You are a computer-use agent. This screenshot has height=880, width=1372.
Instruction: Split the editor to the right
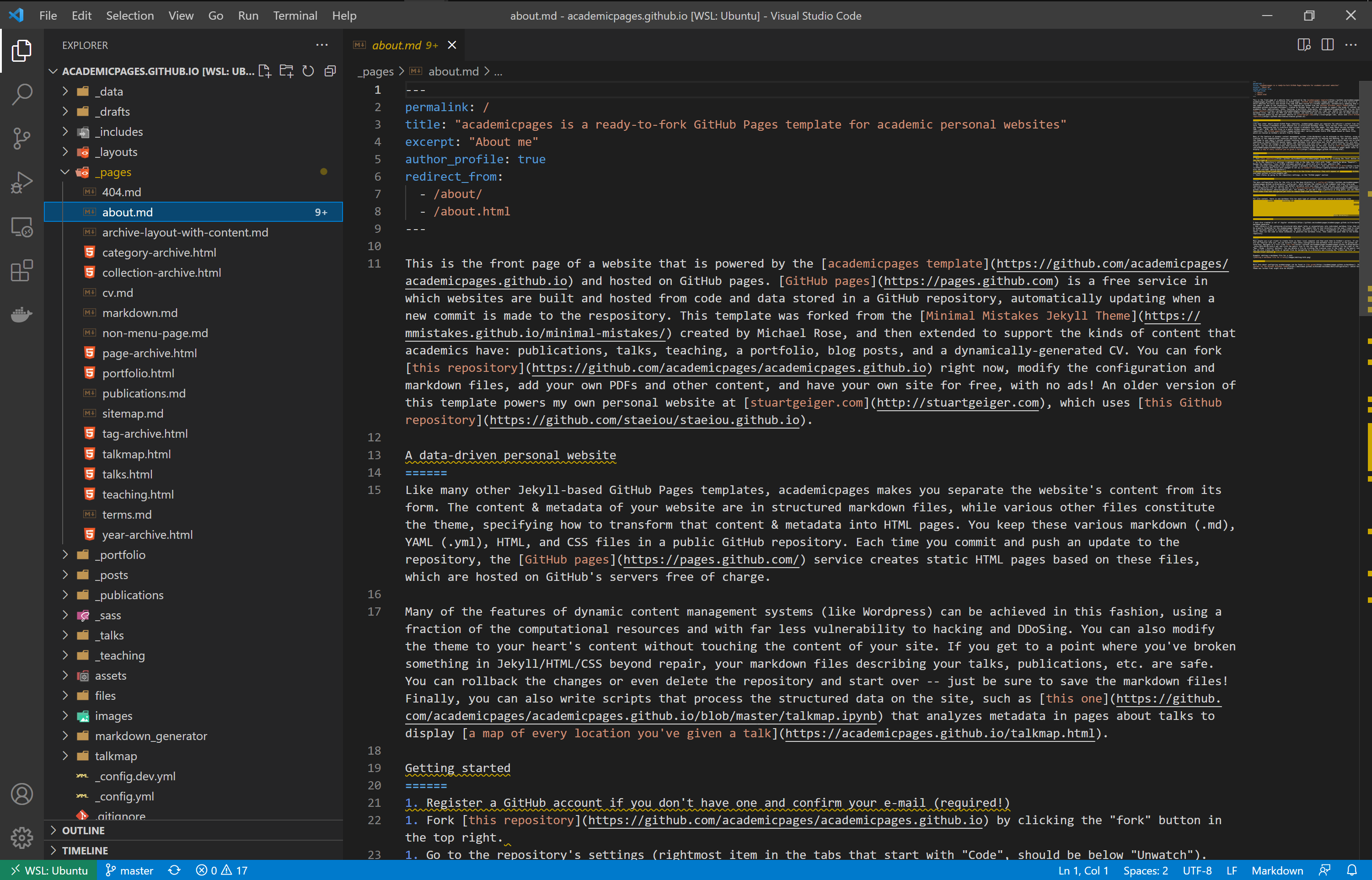pos(1328,45)
